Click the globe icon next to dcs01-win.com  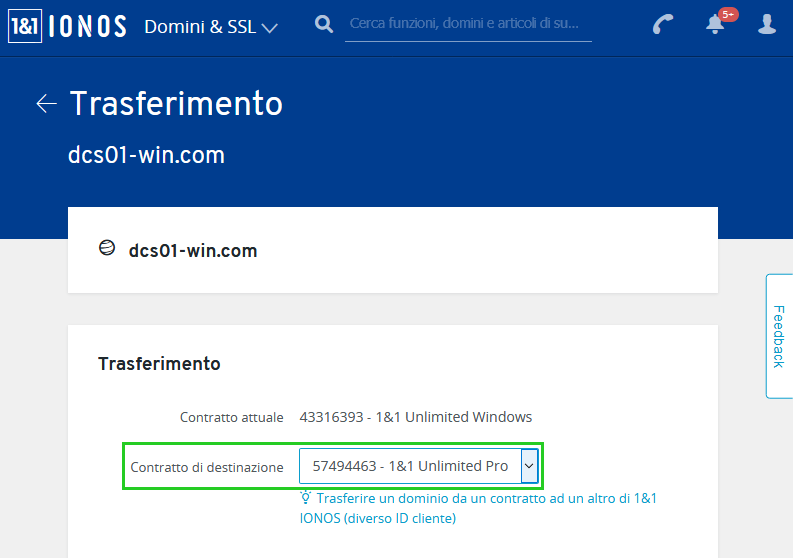(107, 248)
